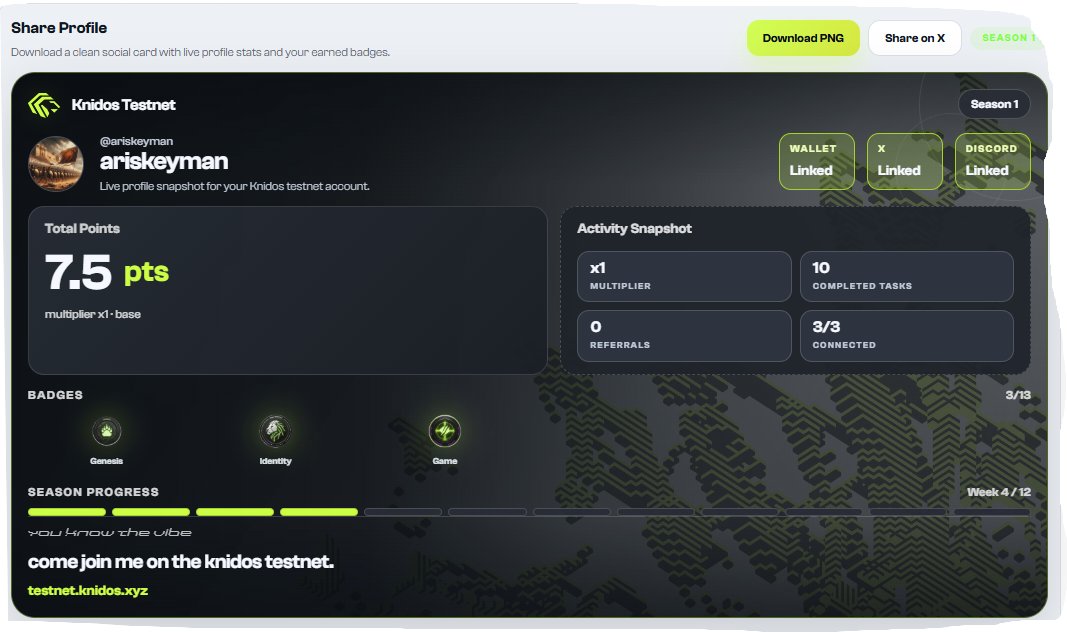Click the 3/13 badges count
The image size is (1067, 632).
[x=1018, y=395]
